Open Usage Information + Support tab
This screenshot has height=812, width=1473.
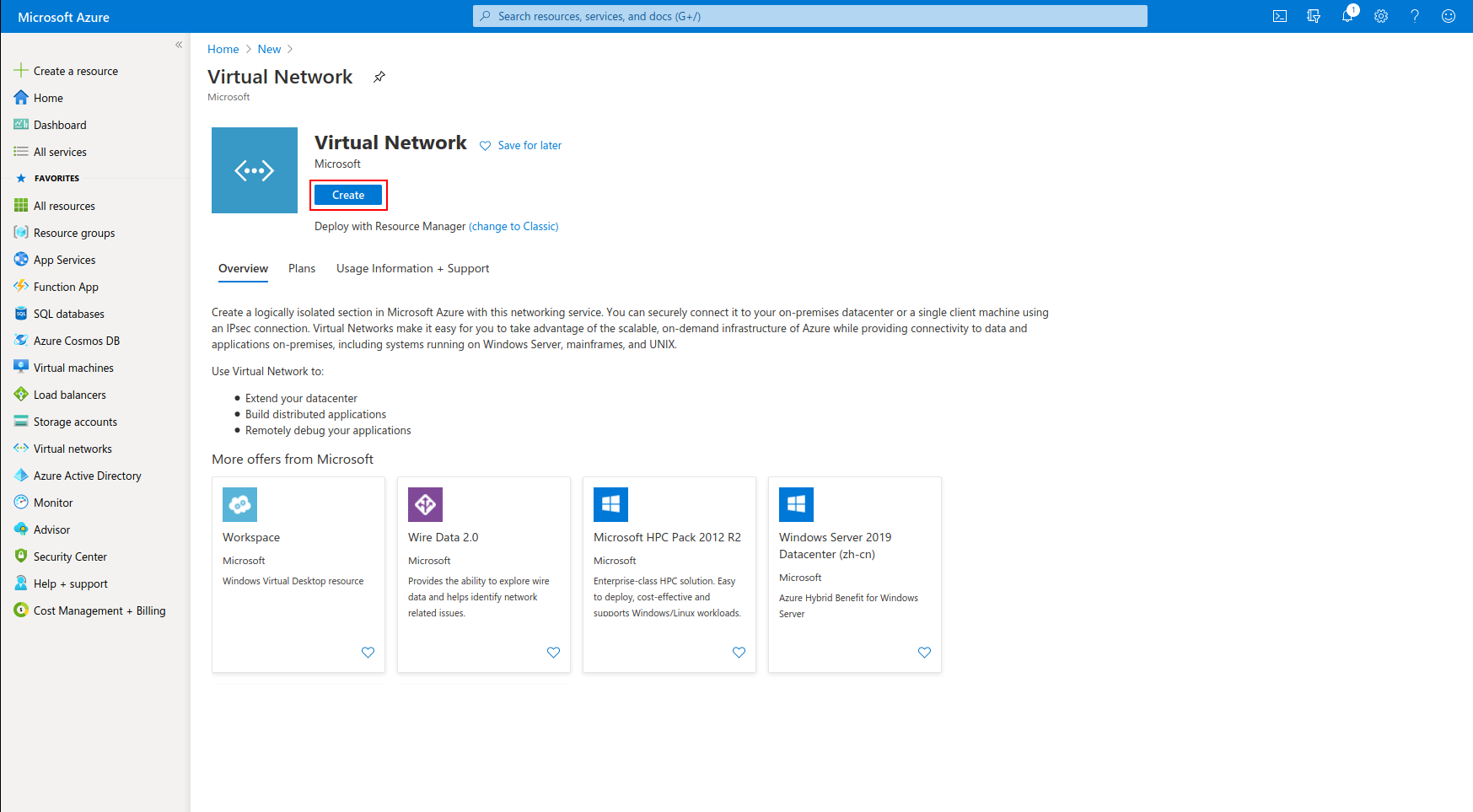point(412,269)
